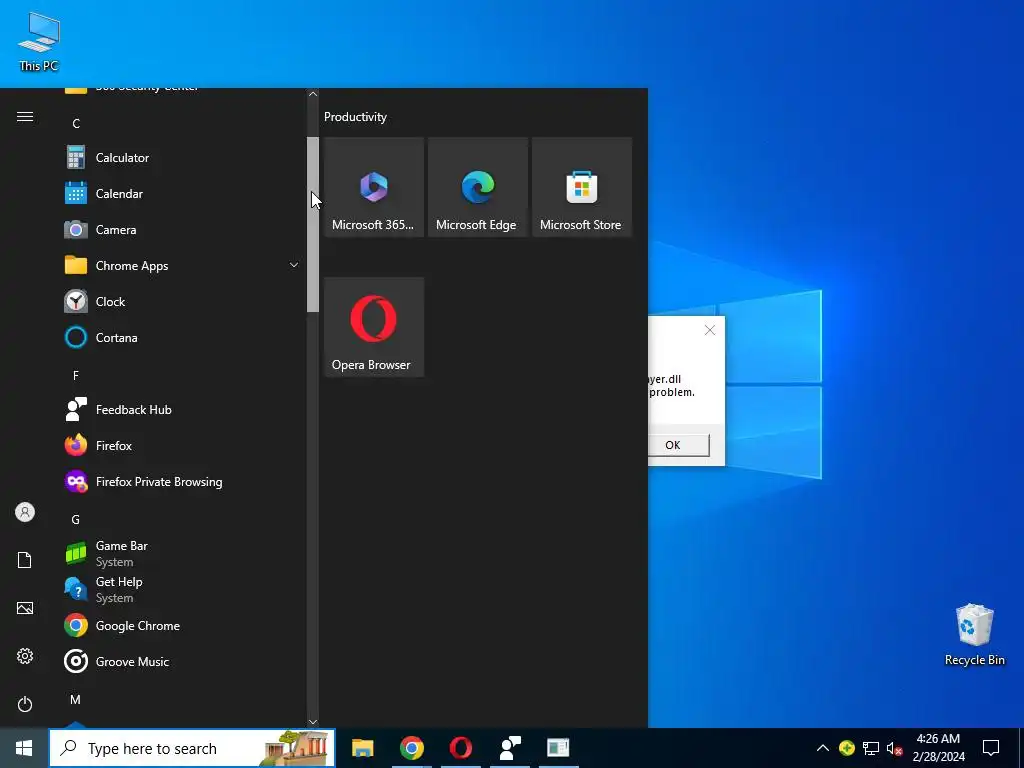Click the Windows Start button
1024x768 pixels.
24,748
